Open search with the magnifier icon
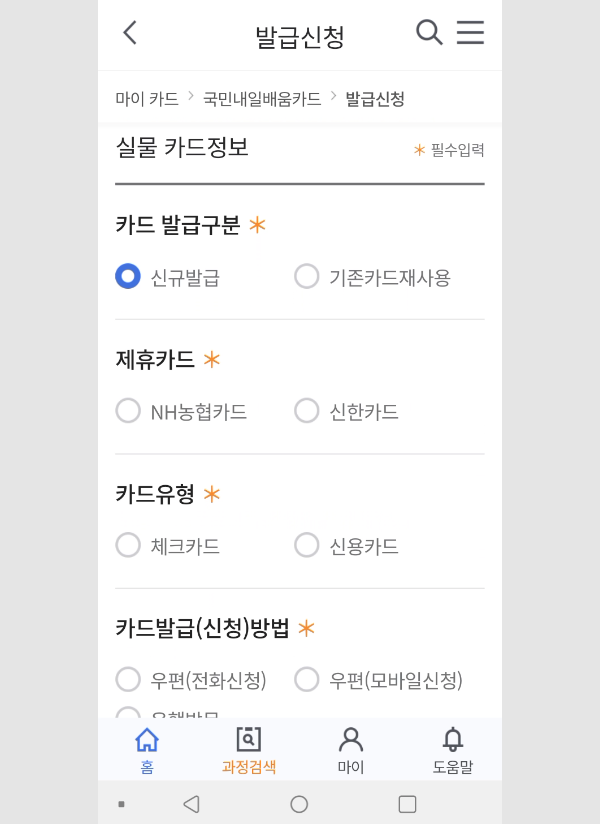Image resolution: width=600 pixels, height=824 pixels. [429, 33]
